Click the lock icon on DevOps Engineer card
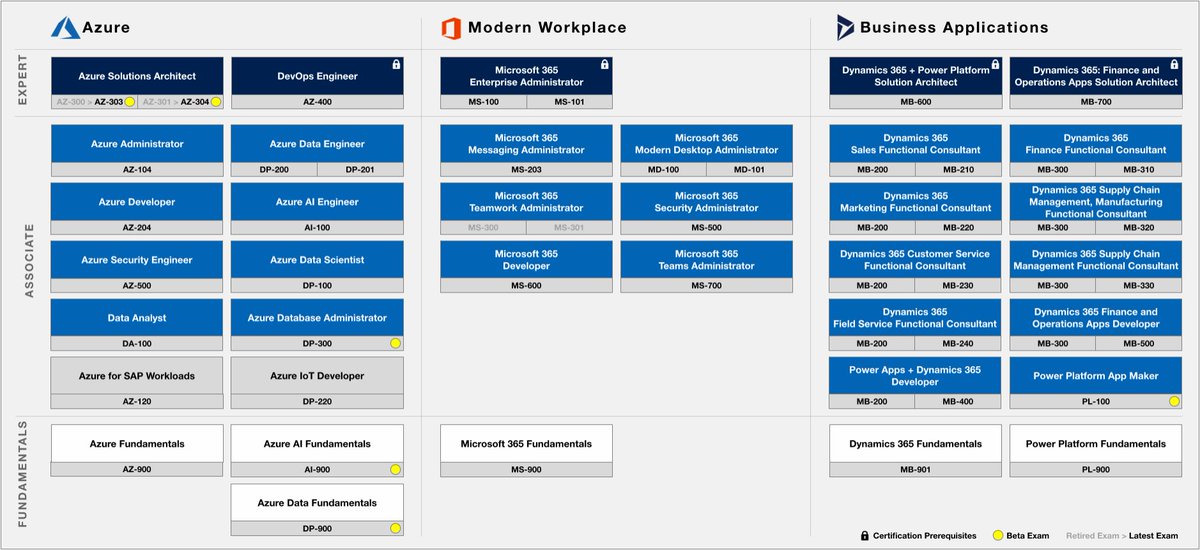 coord(396,64)
